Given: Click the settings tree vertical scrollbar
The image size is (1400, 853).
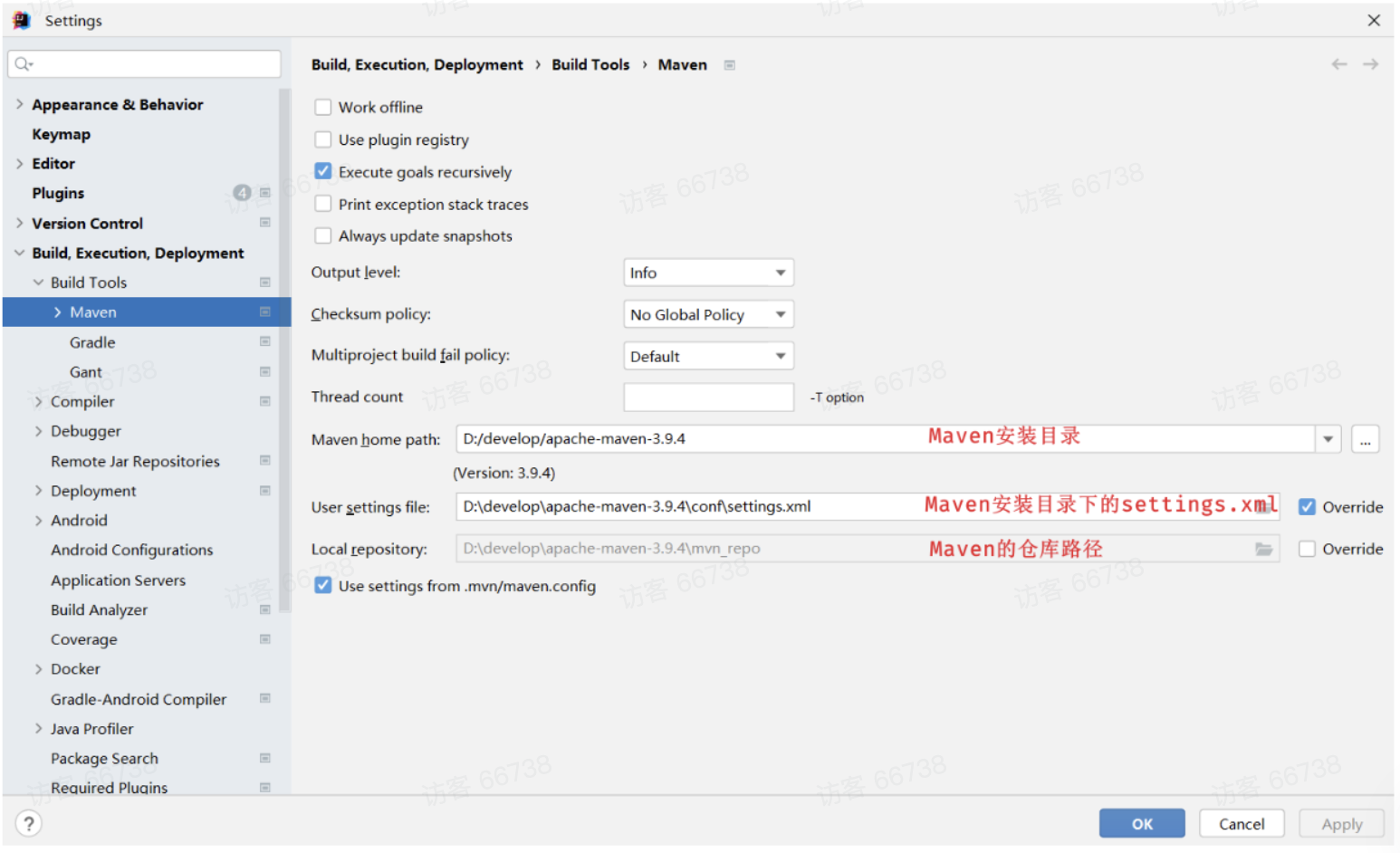Looking at the screenshot, I should pos(285,350).
